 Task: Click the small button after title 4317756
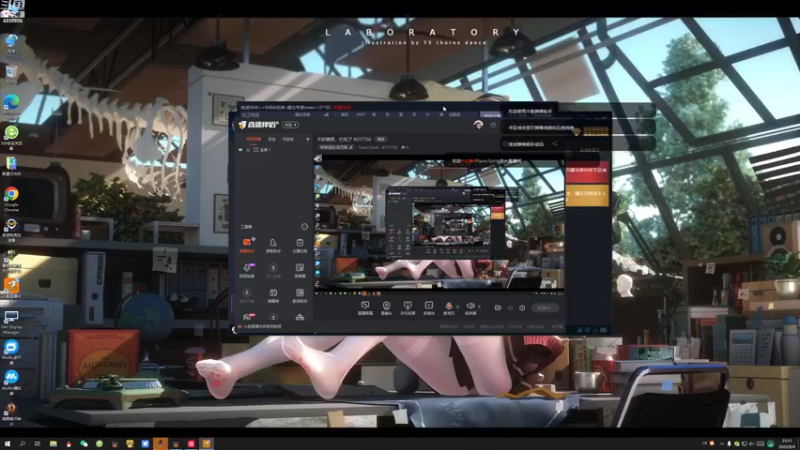381,139
